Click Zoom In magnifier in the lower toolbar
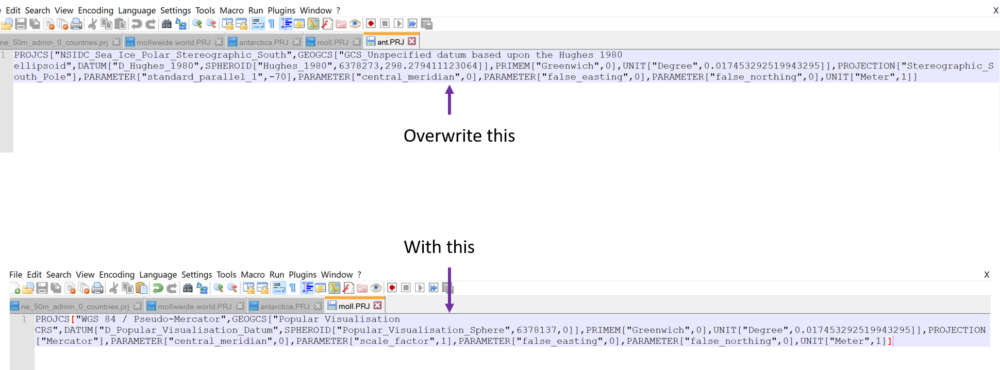Image resolution: width=1000 pixels, height=370 pixels. click(x=219, y=288)
